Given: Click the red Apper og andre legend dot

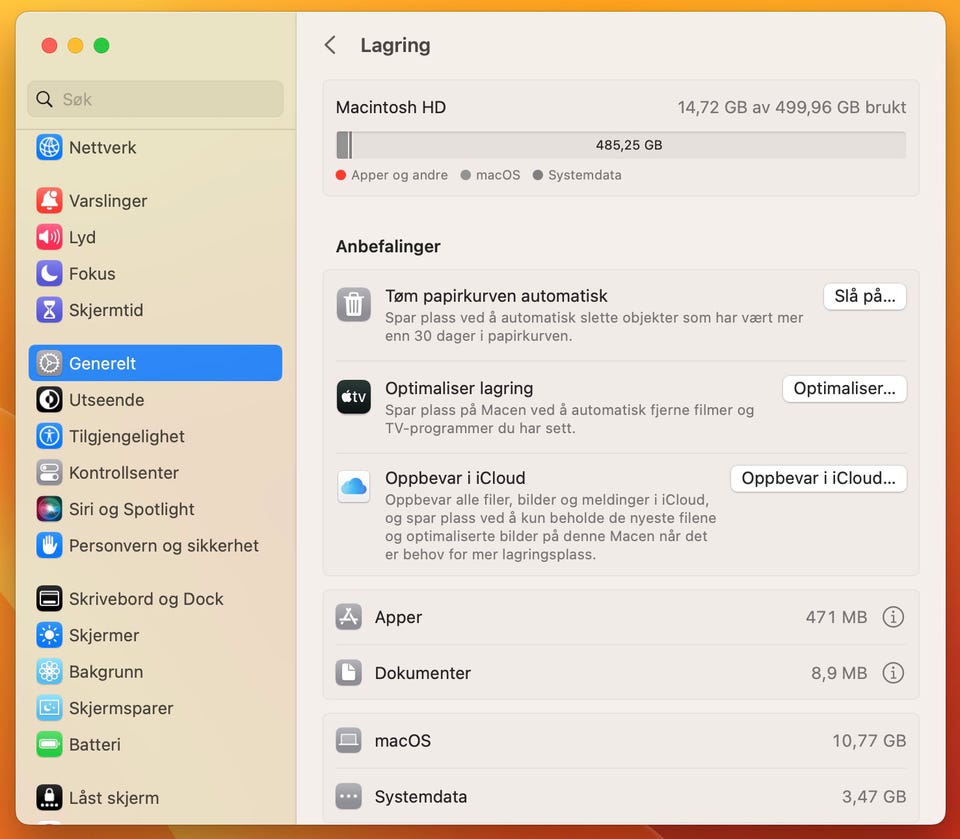Looking at the screenshot, I should [341, 175].
